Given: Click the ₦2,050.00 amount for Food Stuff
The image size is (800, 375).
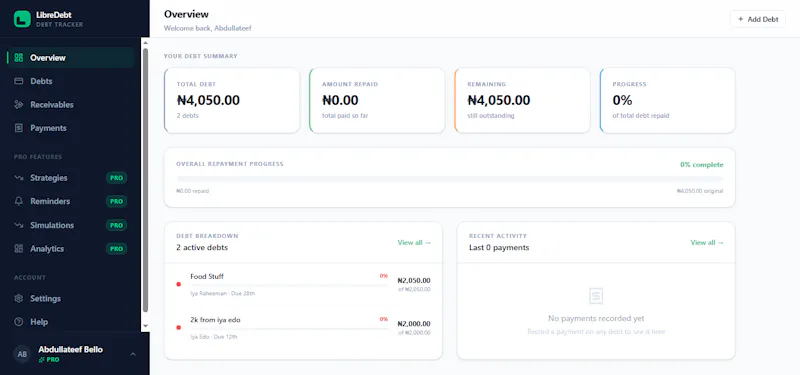Looking at the screenshot, I should (414, 281).
